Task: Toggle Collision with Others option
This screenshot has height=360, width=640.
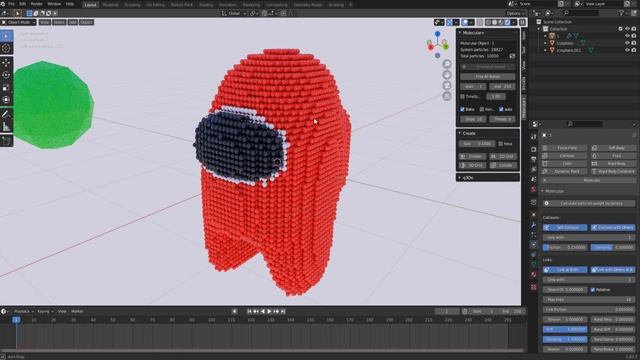Action: (x=613, y=227)
